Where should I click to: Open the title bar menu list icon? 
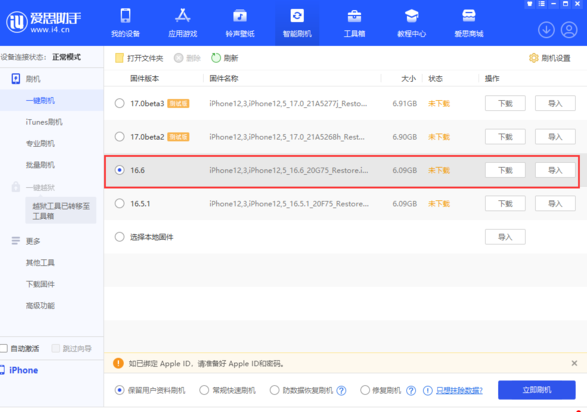coord(542,4)
